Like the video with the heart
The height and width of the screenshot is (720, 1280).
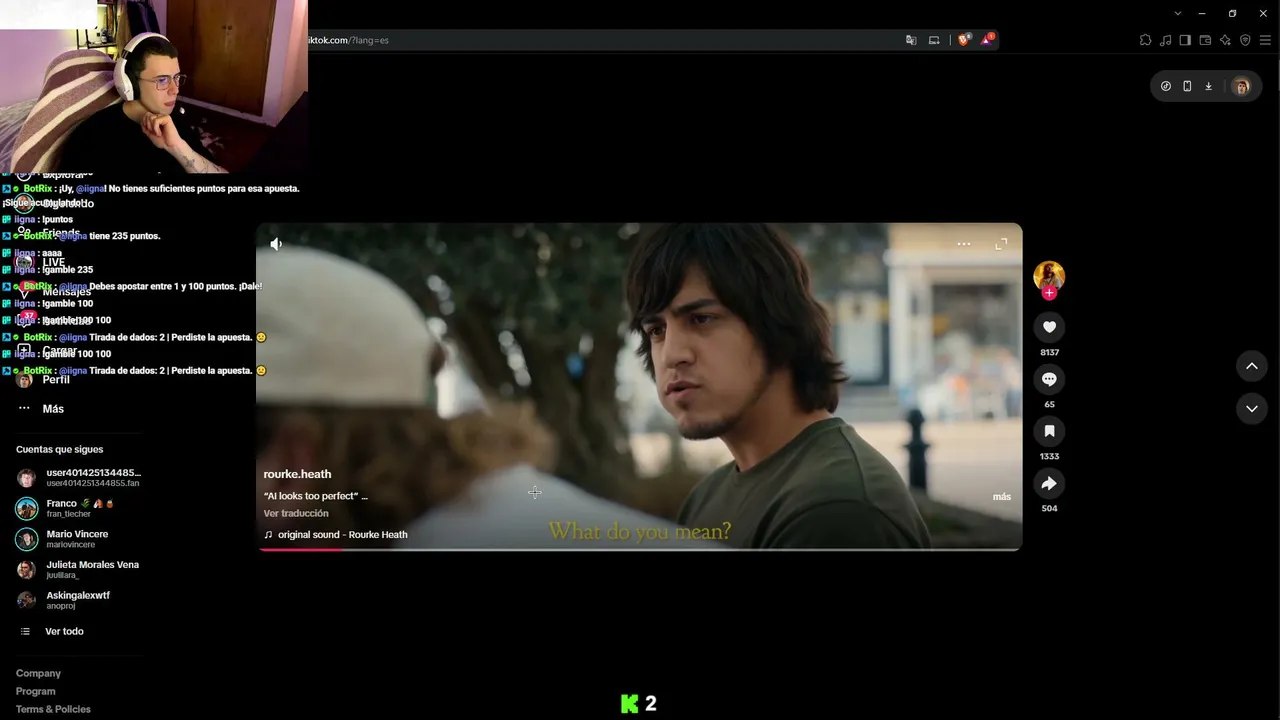click(1049, 327)
